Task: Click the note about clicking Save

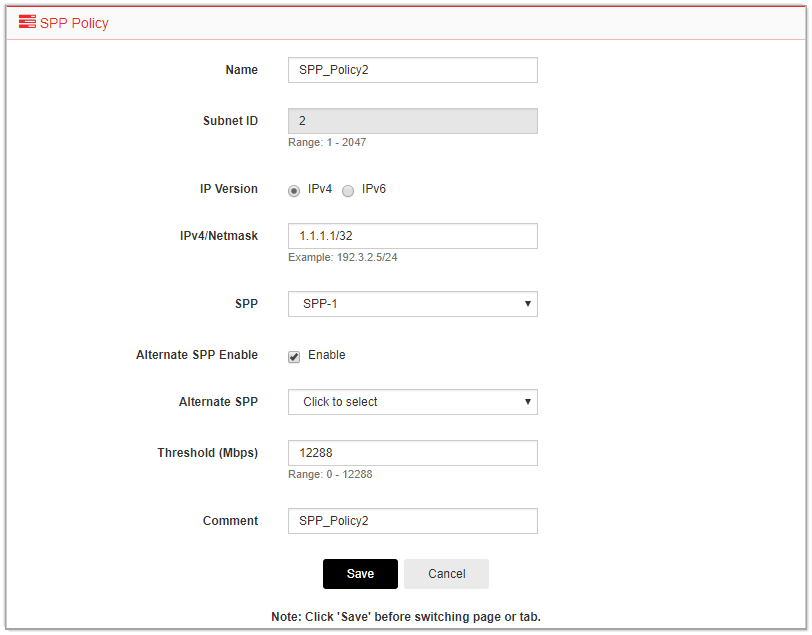Action: coord(406,617)
